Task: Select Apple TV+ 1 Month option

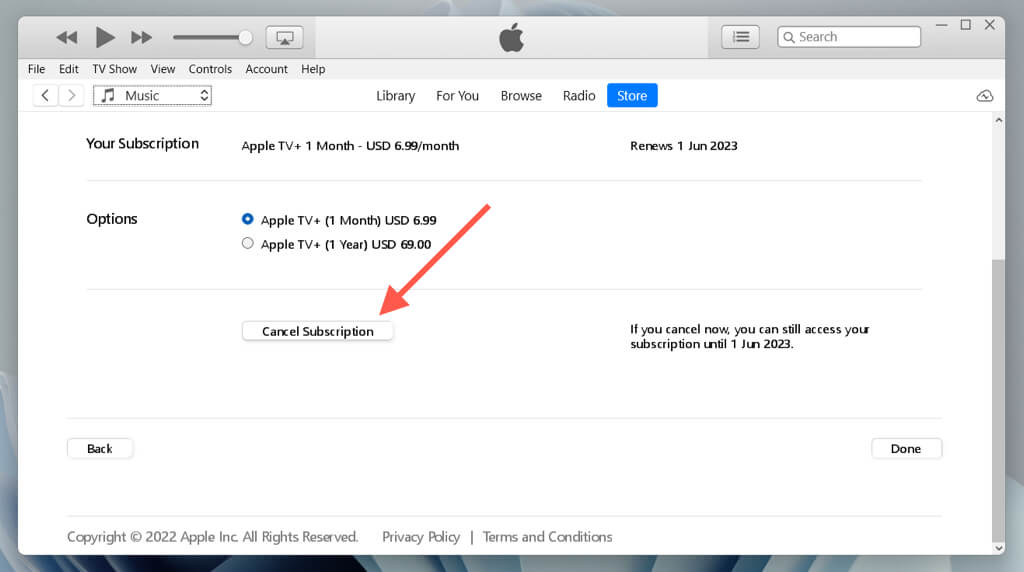Action: pos(248,220)
